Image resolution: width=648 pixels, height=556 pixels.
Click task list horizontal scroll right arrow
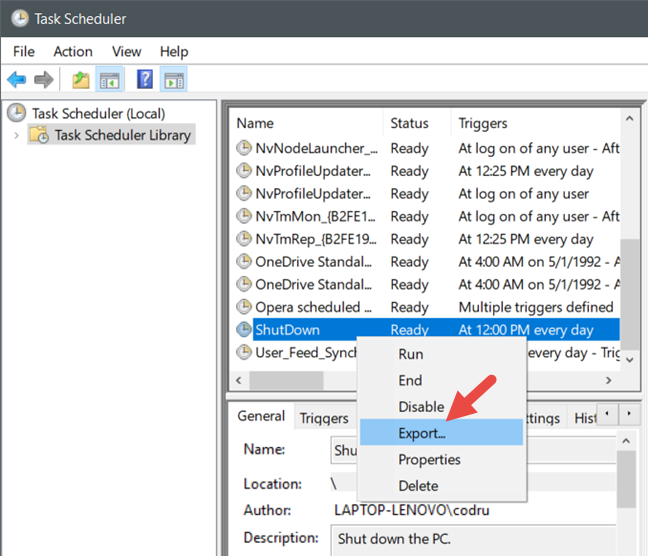(x=608, y=380)
